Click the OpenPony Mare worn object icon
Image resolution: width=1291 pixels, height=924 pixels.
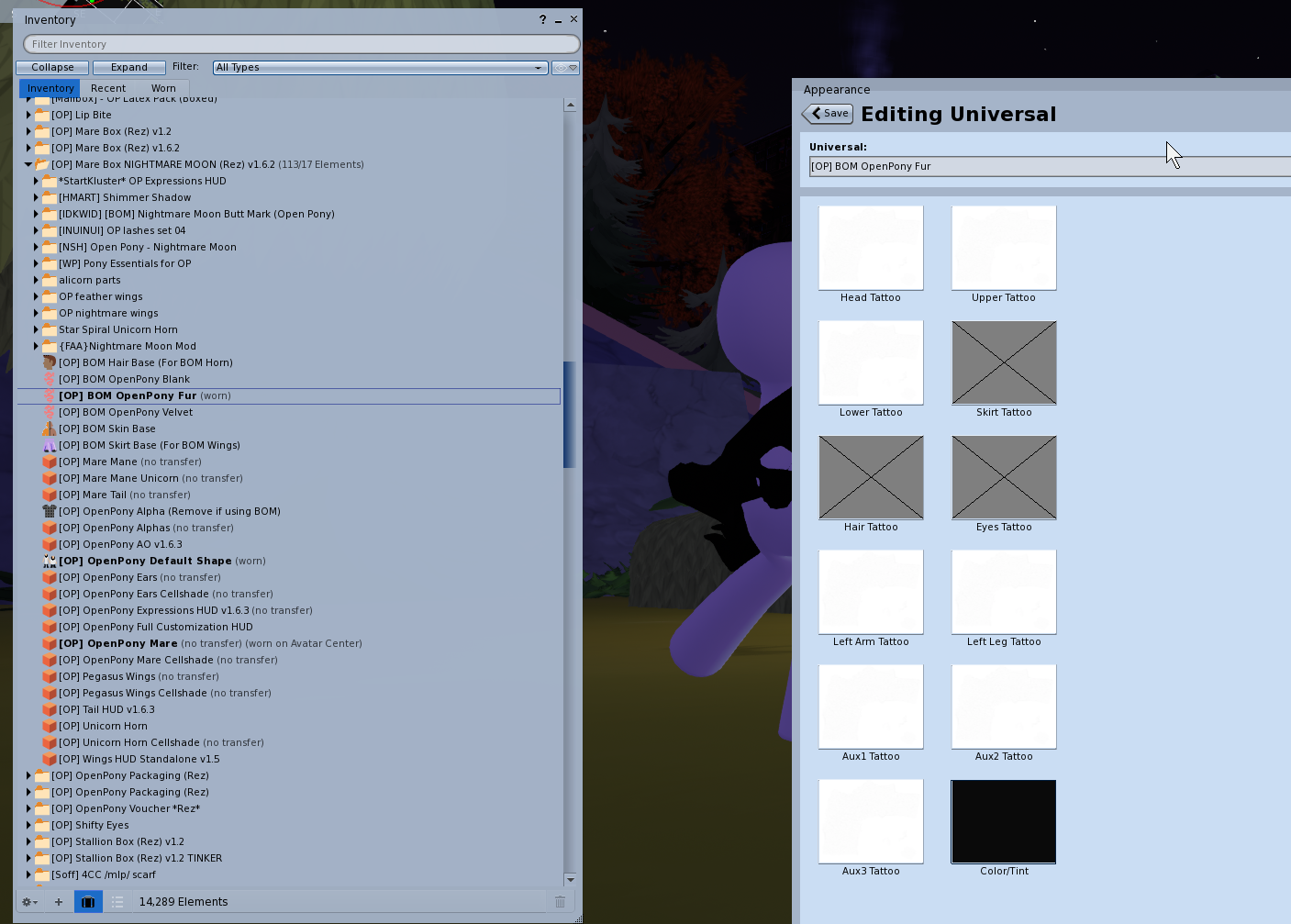(x=50, y=643)
